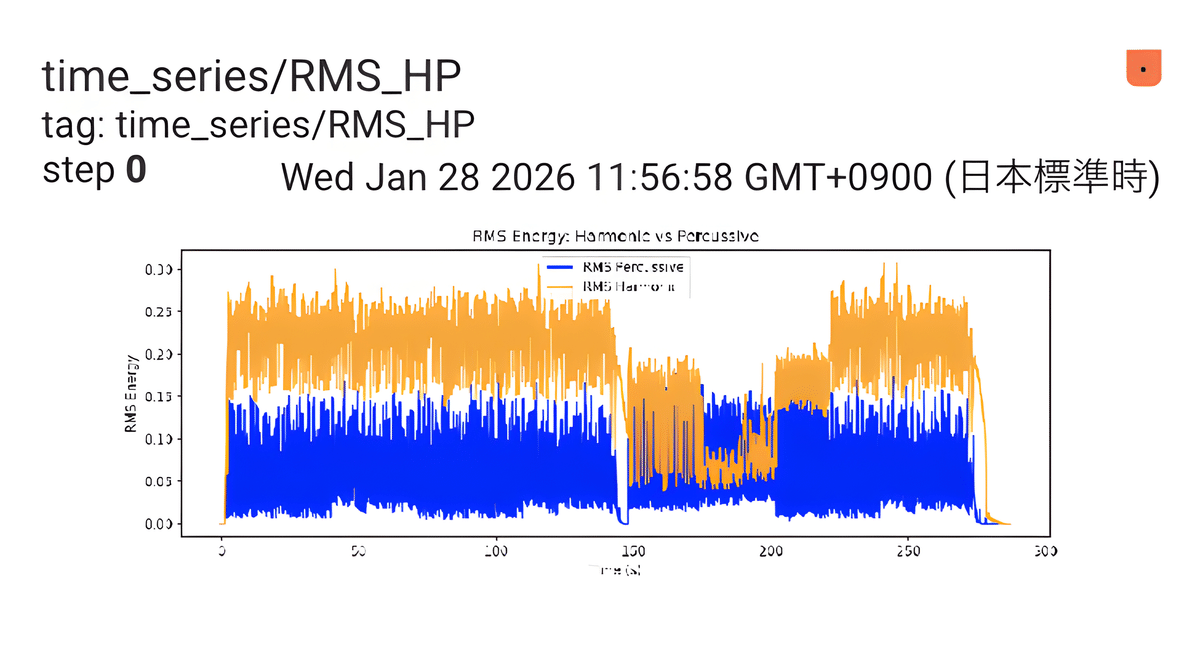
Task: Click the orange line swatch in legend
Action: (558, 286)
